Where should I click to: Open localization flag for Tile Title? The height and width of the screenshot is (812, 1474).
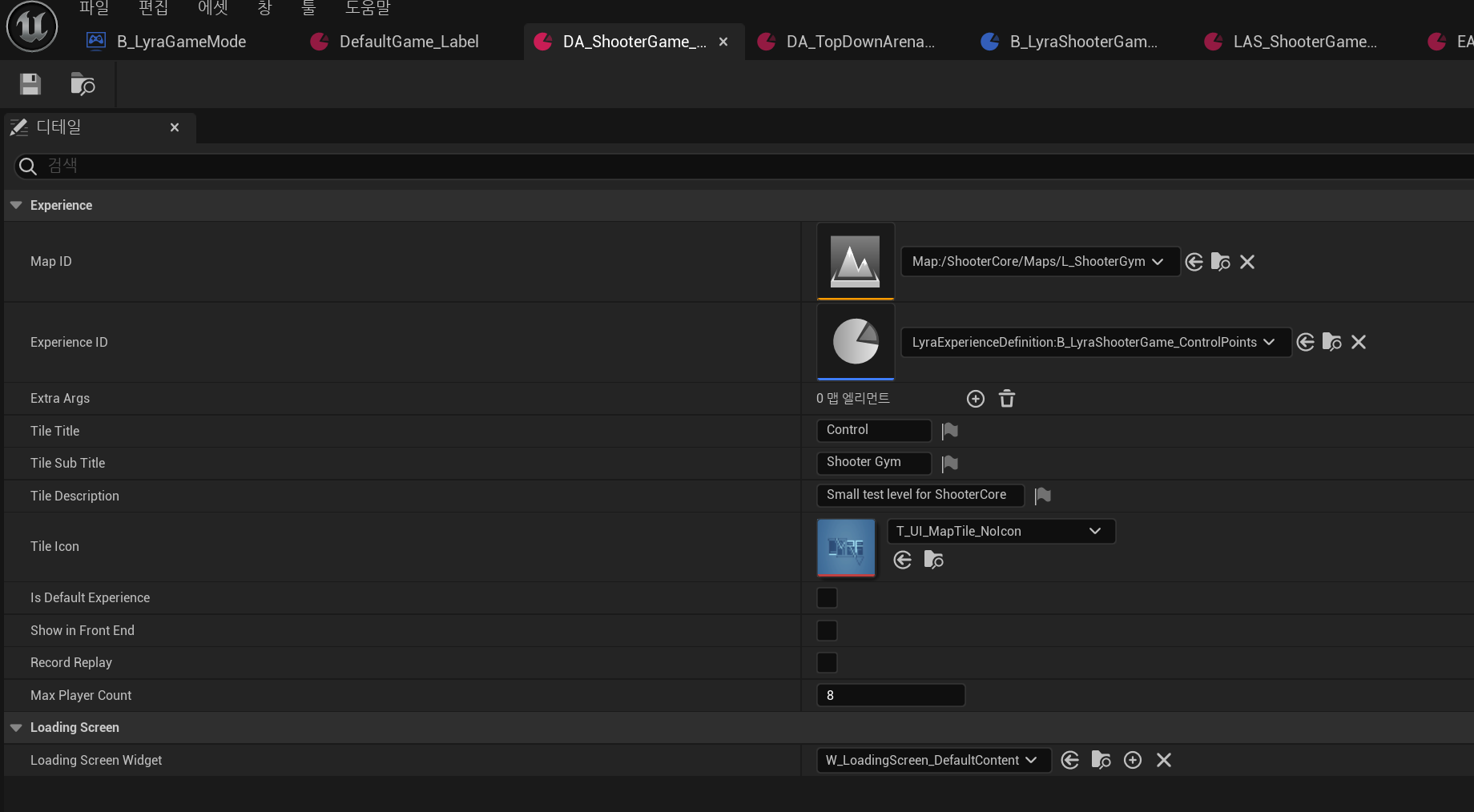click(x=950, y=431)
